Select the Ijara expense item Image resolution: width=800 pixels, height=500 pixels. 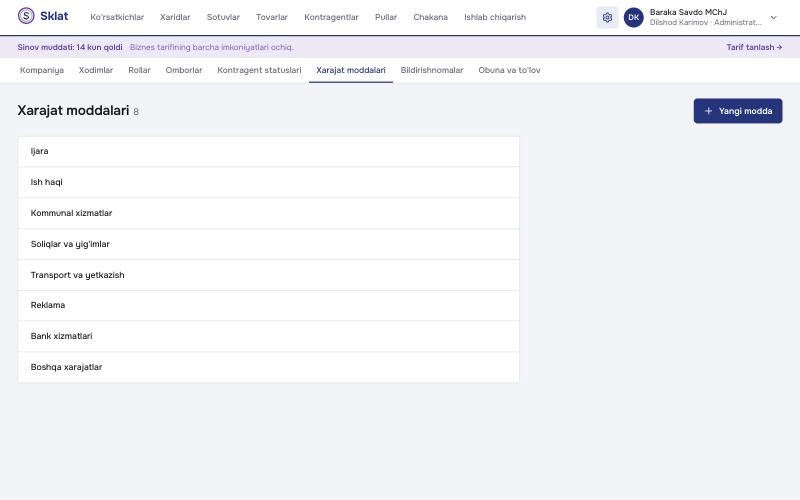268,152
